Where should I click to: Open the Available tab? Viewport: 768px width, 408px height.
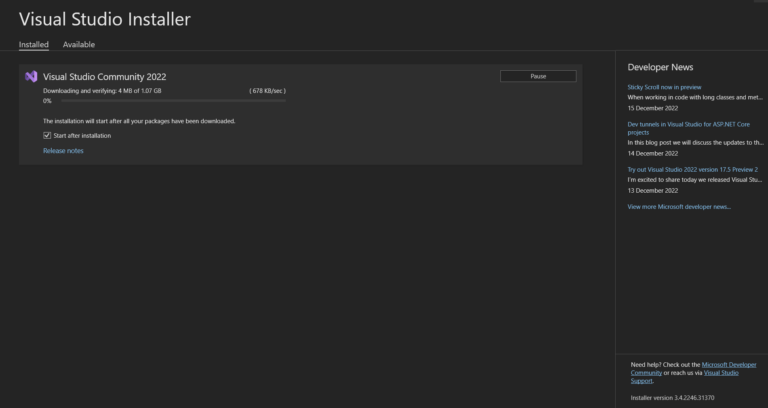79,45
